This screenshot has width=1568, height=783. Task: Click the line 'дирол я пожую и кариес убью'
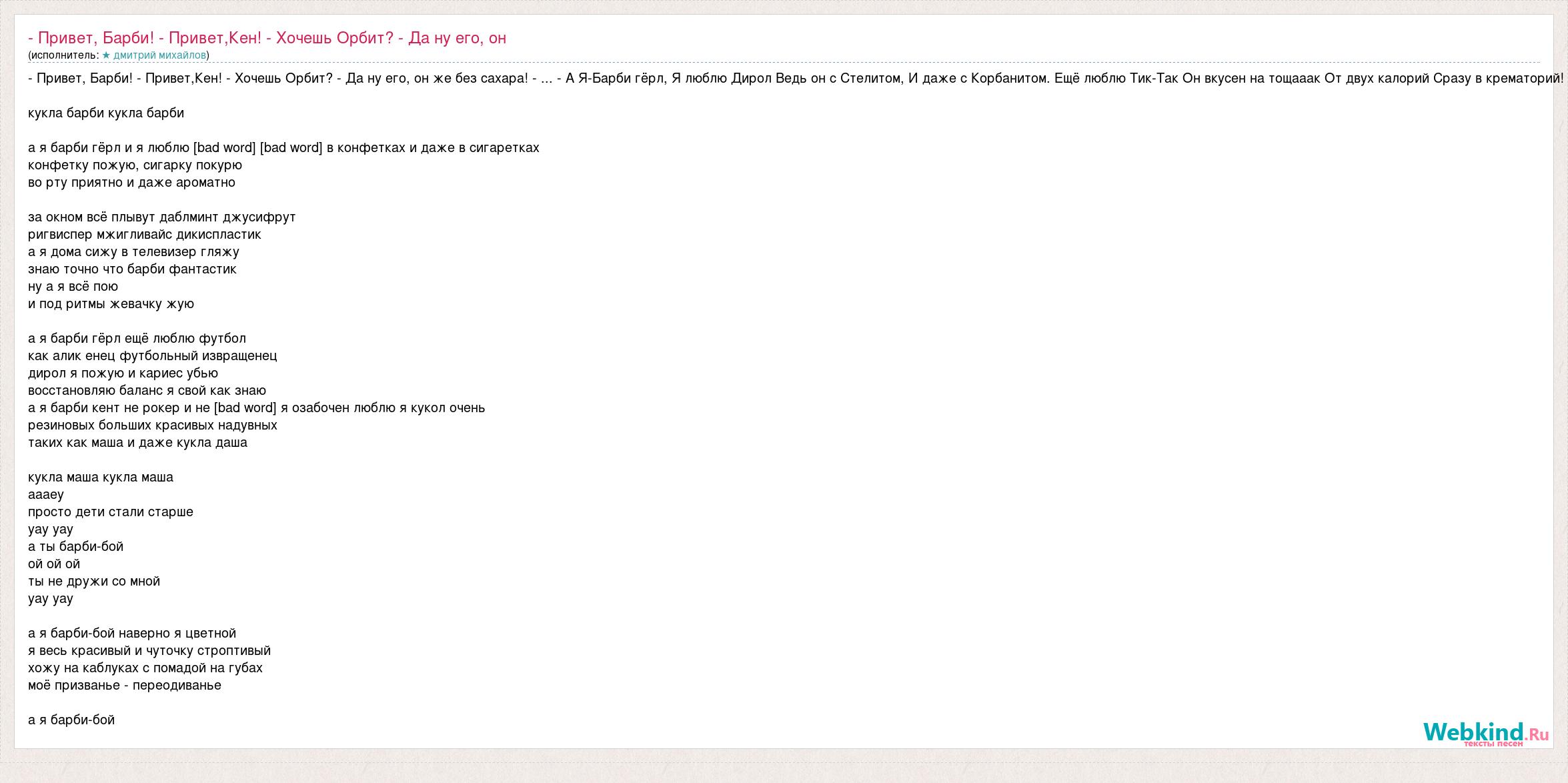click(123, 373)
